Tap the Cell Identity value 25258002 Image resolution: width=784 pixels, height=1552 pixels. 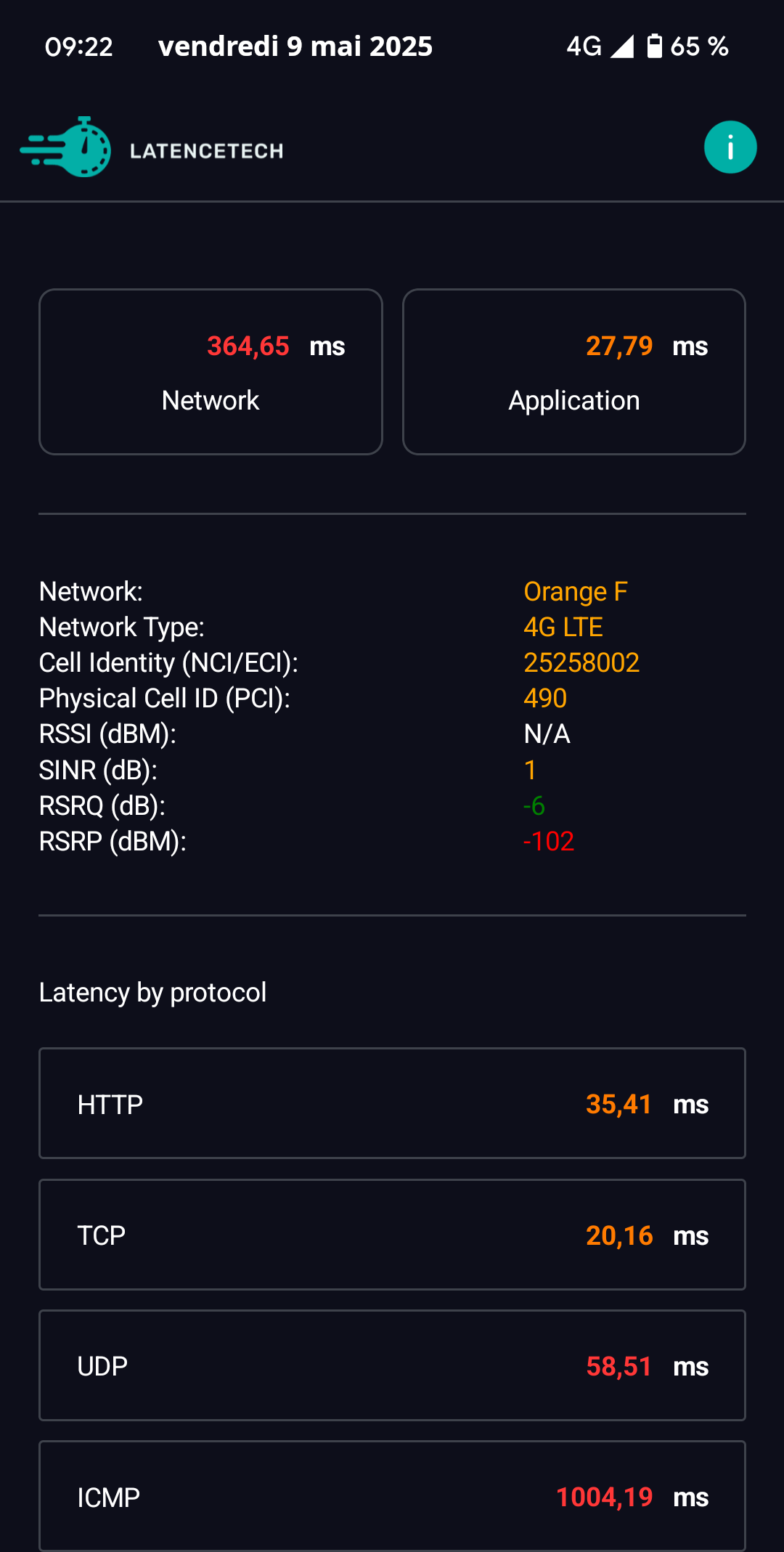coord(581,663)
